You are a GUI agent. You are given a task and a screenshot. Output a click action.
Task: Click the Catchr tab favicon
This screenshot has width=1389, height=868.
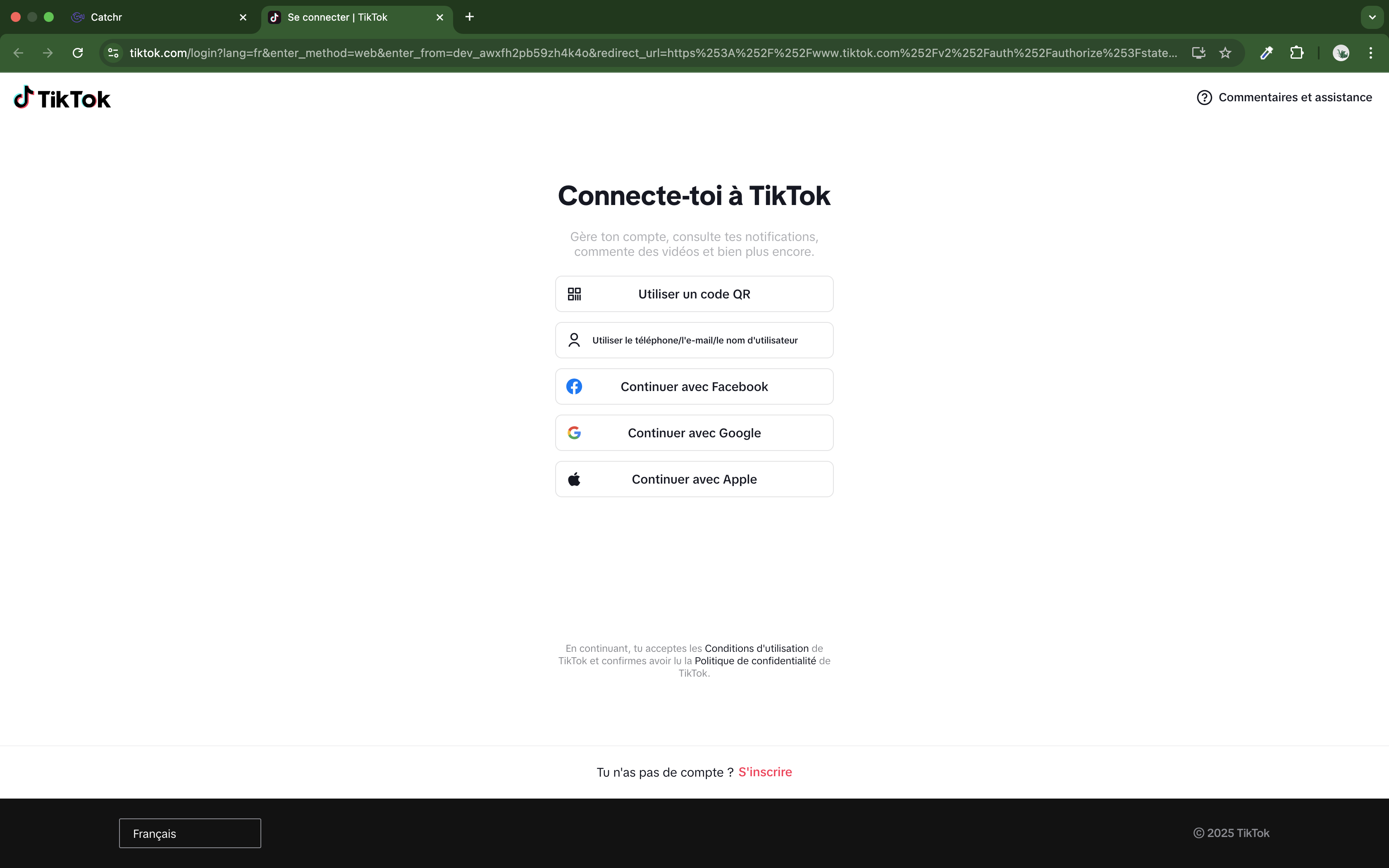77,17
